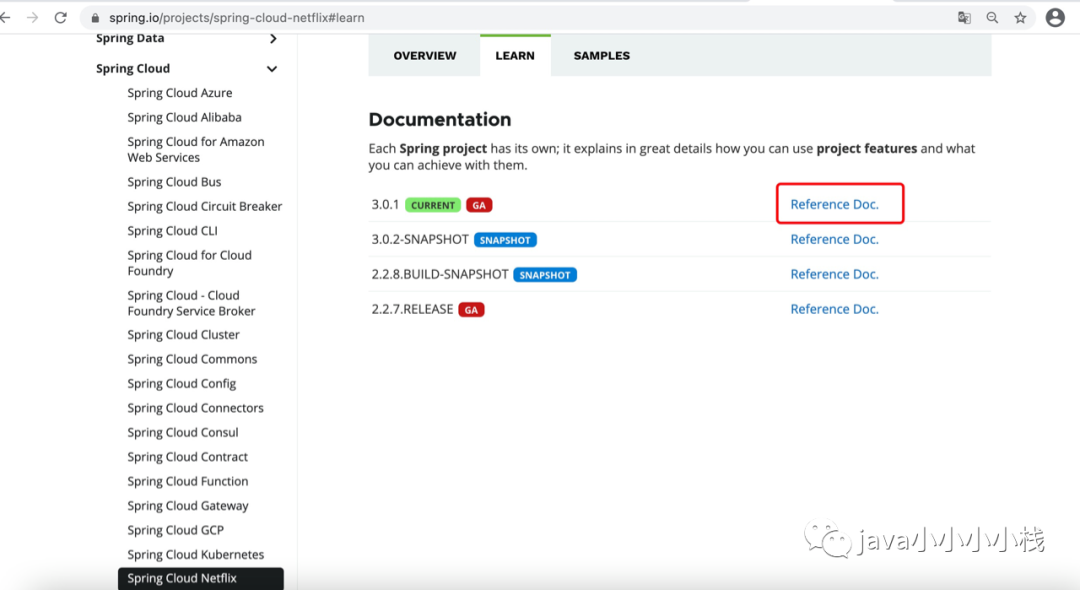Expand the Spring Data section chevron

tap(273, 39)
